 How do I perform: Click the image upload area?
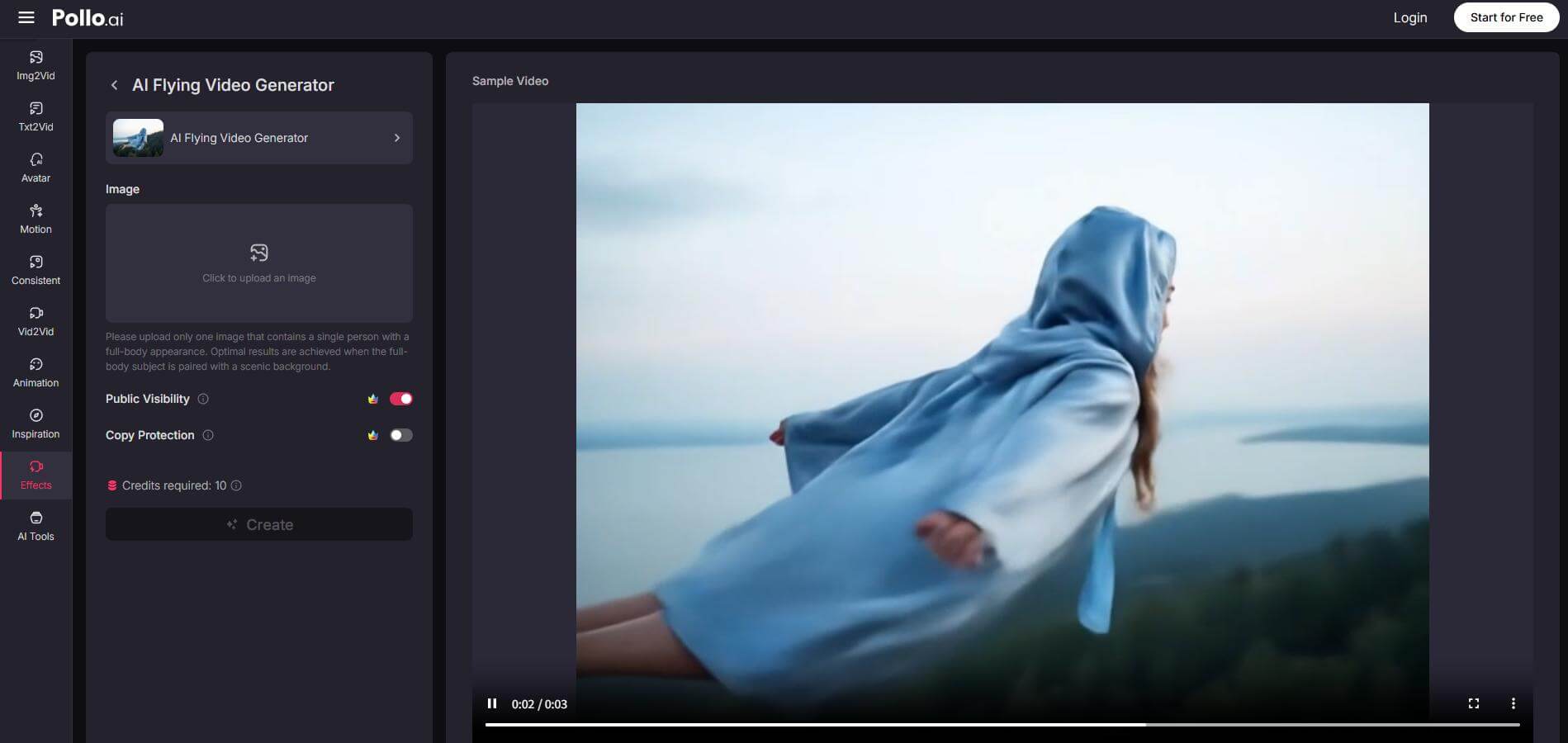(x=258, y=263)
